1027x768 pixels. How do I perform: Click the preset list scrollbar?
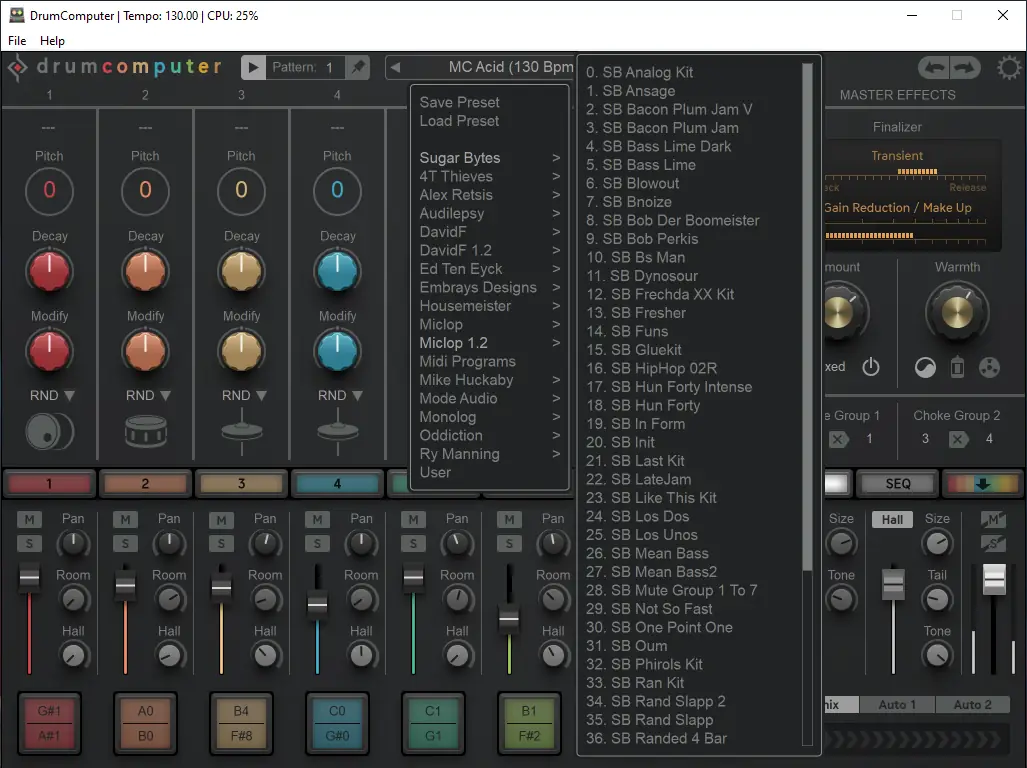coord(807,316)
